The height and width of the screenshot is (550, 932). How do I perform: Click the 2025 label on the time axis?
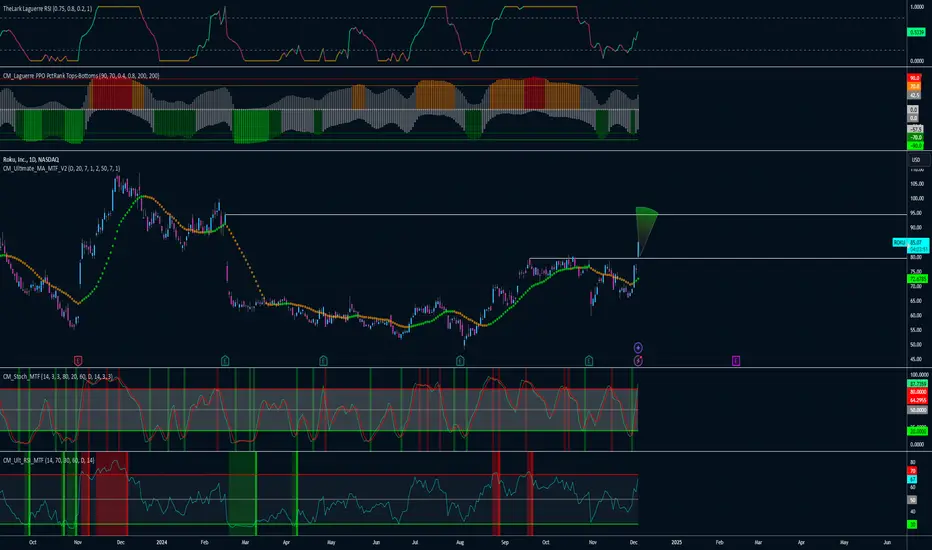[676, 542]
